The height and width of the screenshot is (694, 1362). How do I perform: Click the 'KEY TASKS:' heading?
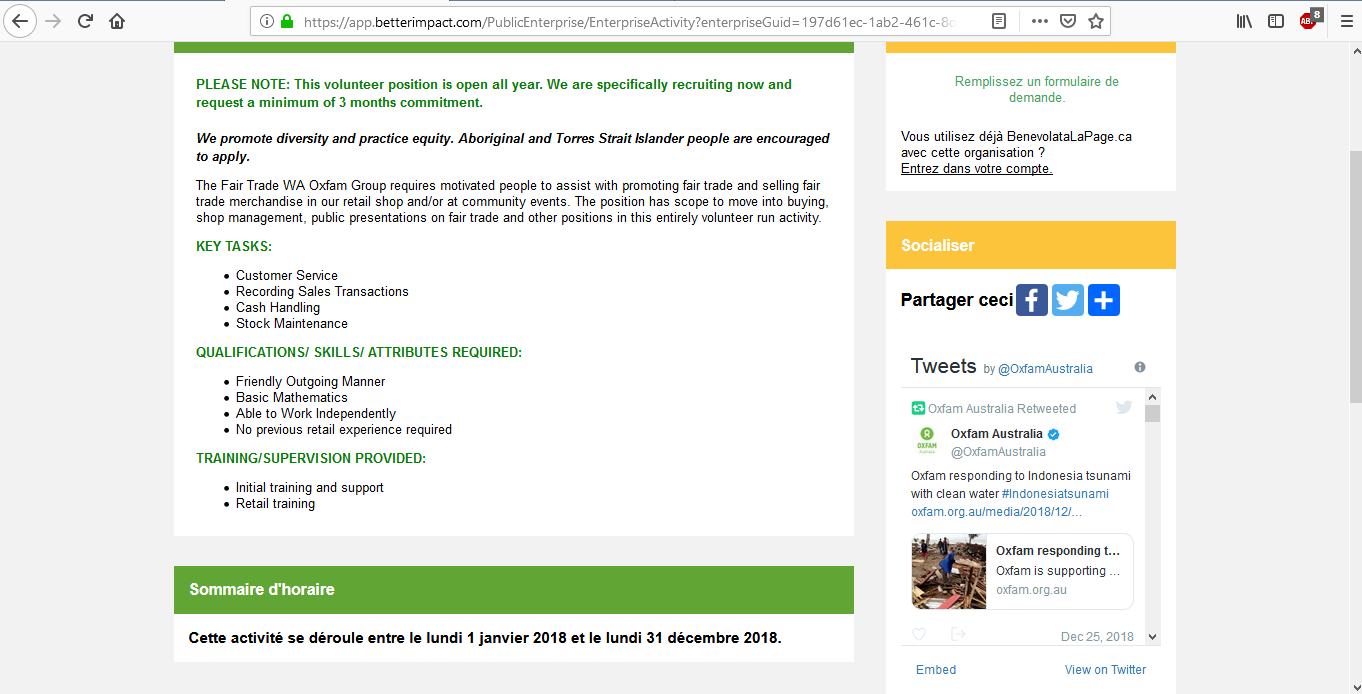coord(234,247)
